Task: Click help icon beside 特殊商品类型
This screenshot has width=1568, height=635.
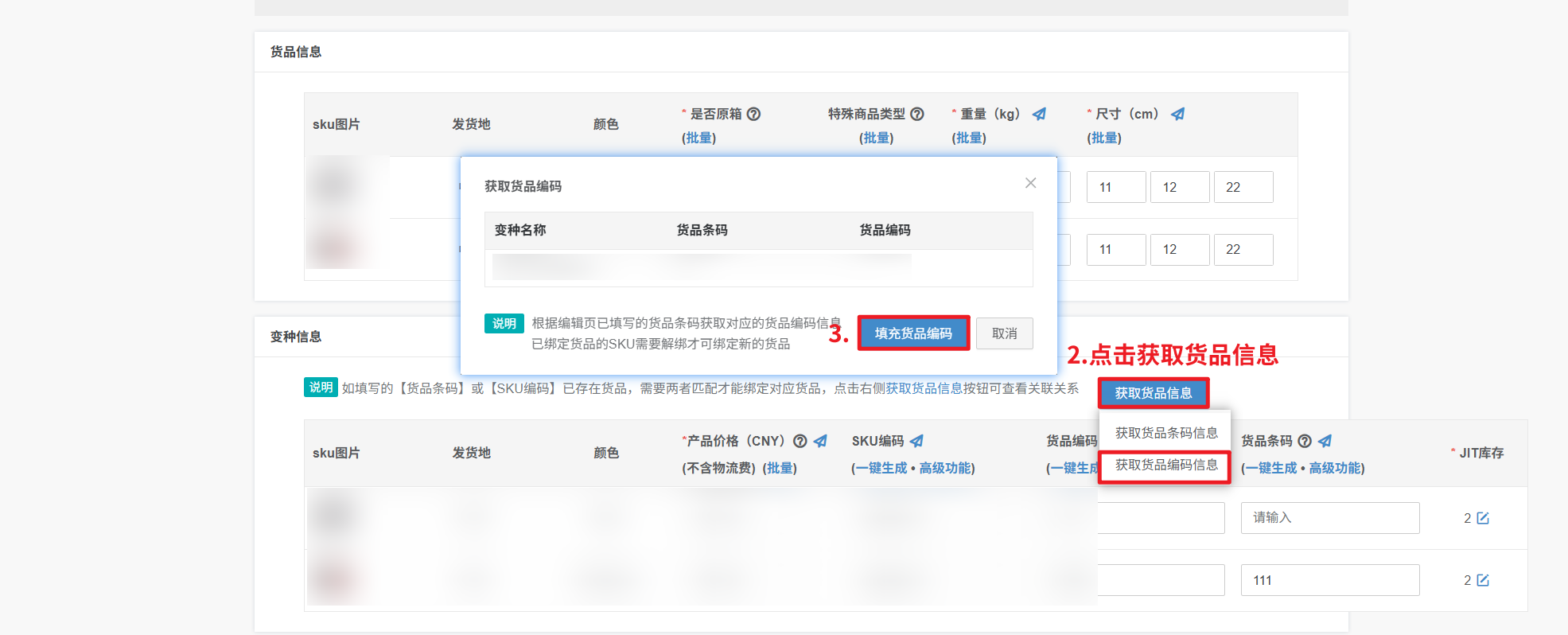Action: 916,114
